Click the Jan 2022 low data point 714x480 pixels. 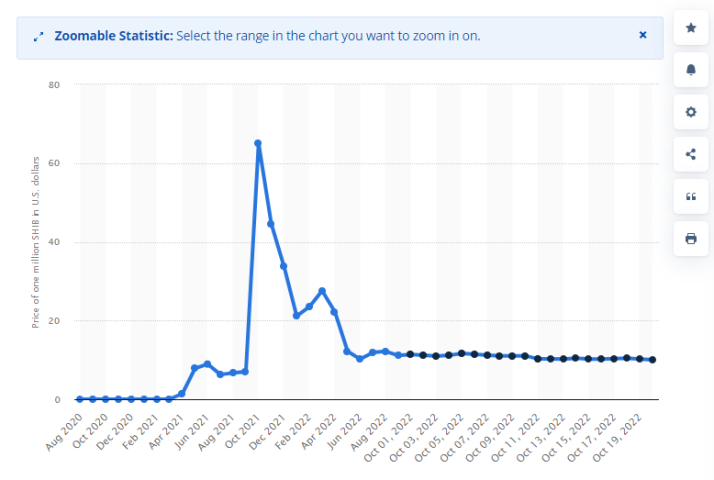pyautogui.click(x=296, y=316)
